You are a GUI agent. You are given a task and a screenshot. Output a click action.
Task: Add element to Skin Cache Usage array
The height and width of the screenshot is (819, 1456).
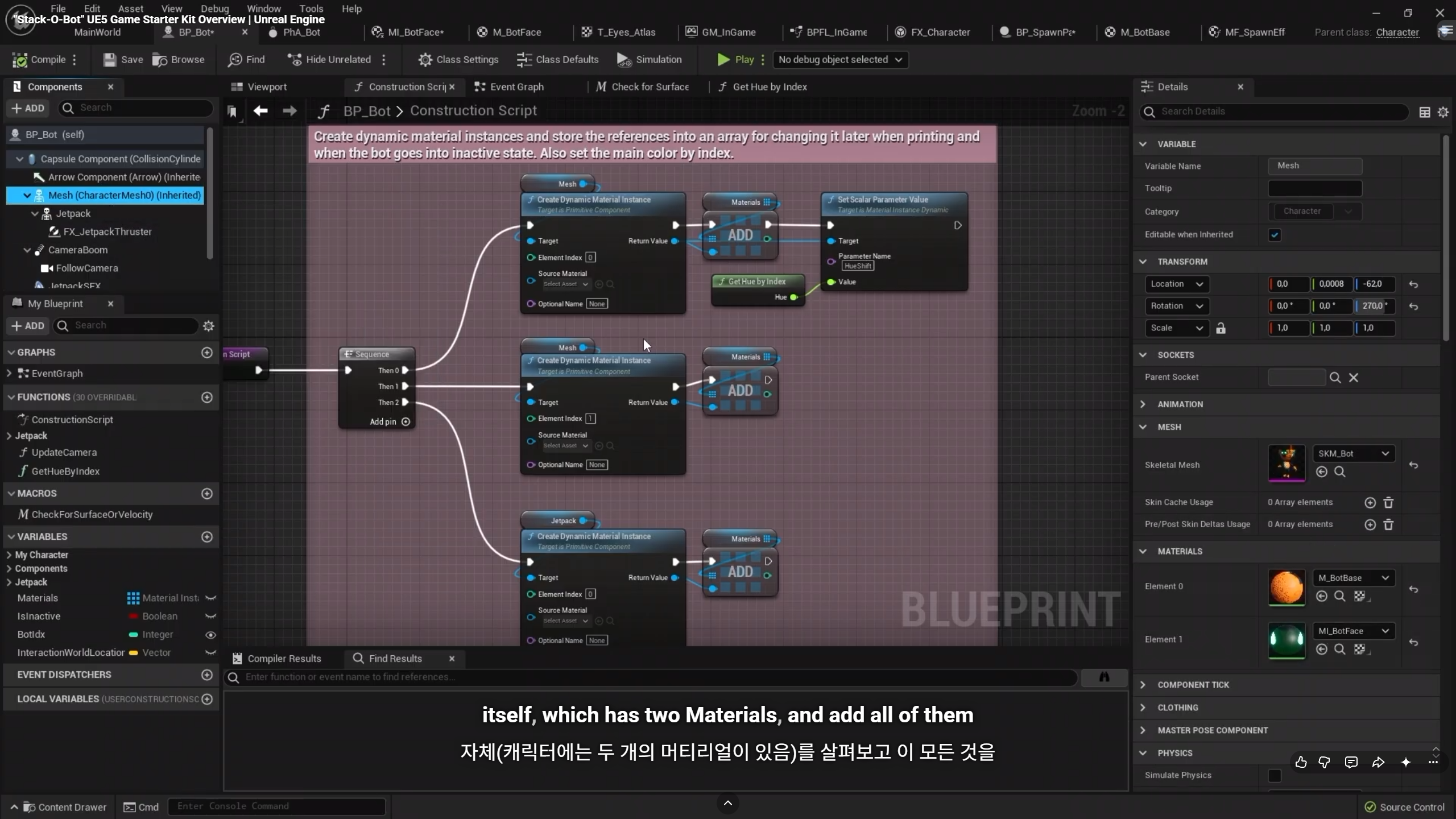click(x=1370, y=503)
